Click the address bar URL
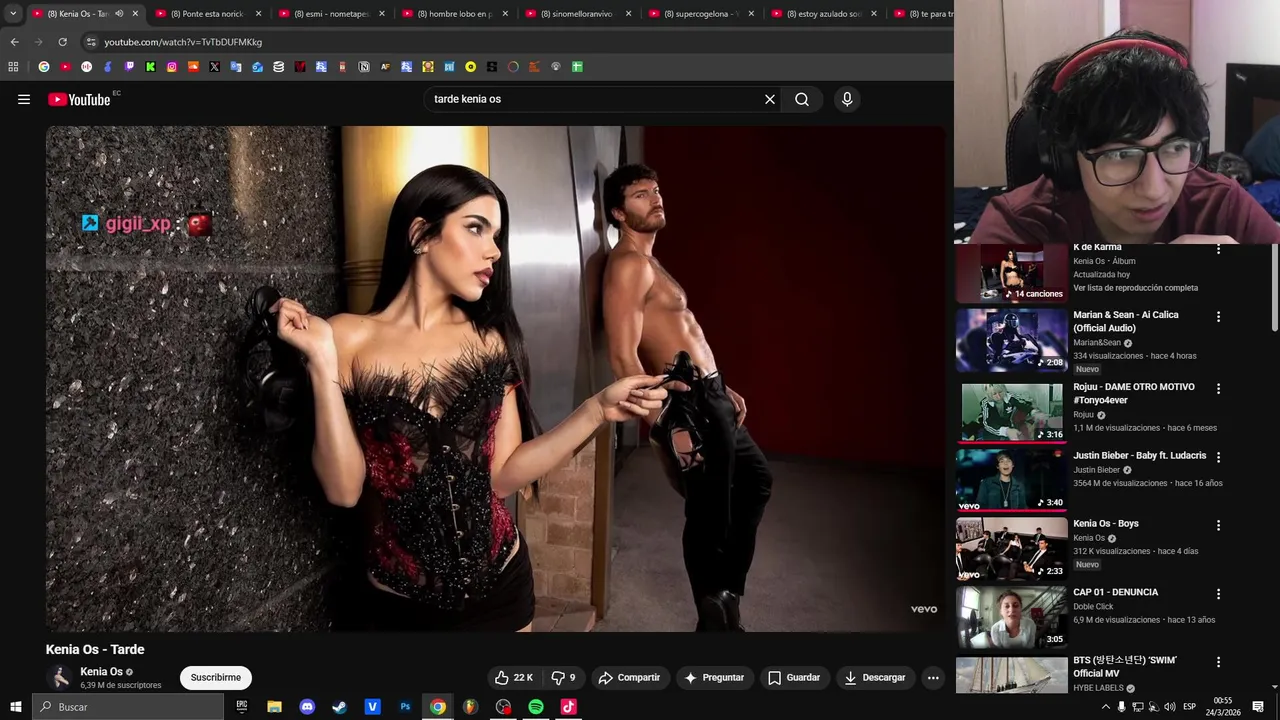The height and width of the screenshot is (720, 1280). (x=183, y=42)
